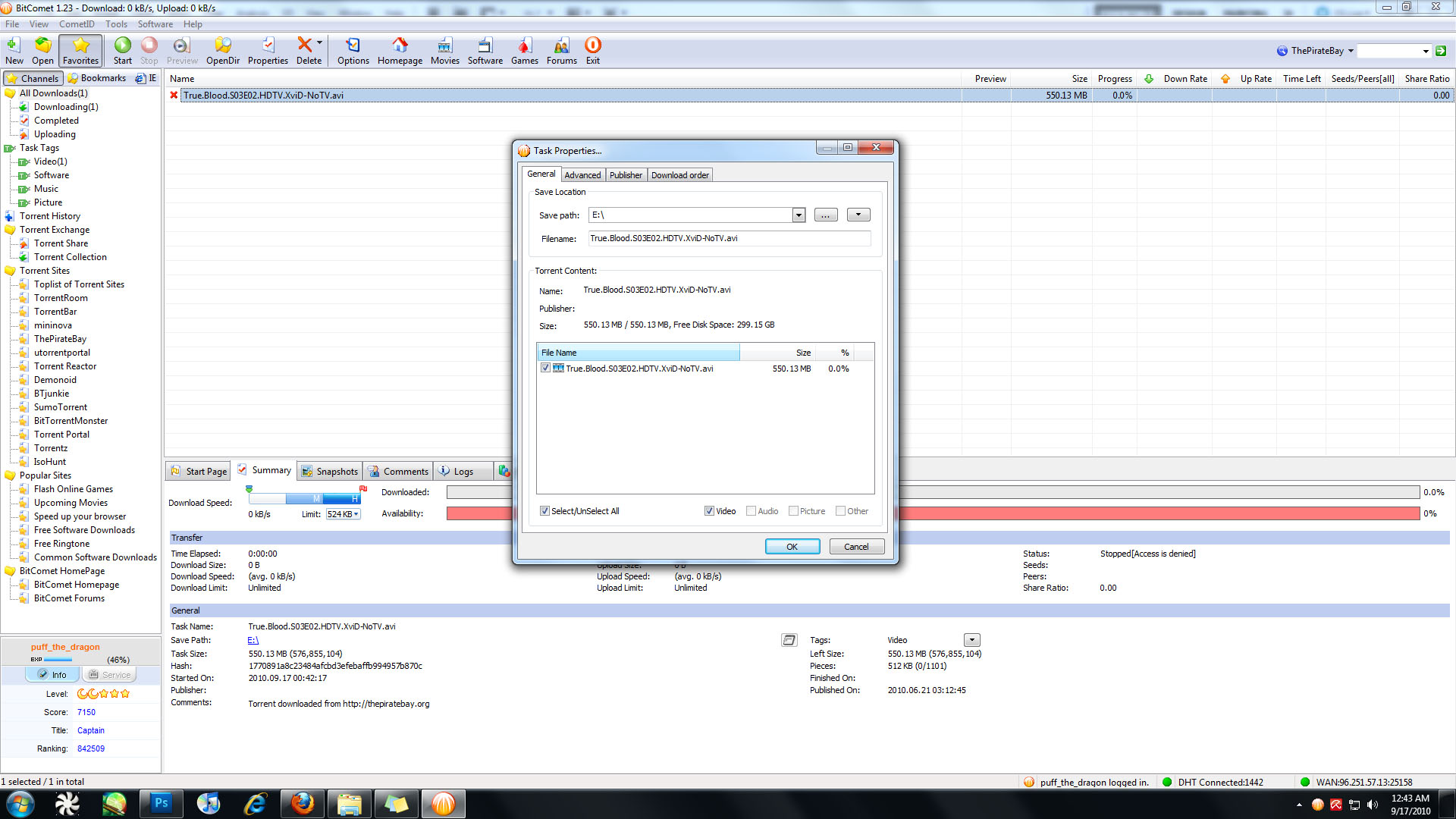Open Photoshop from the taskbar

161,803
